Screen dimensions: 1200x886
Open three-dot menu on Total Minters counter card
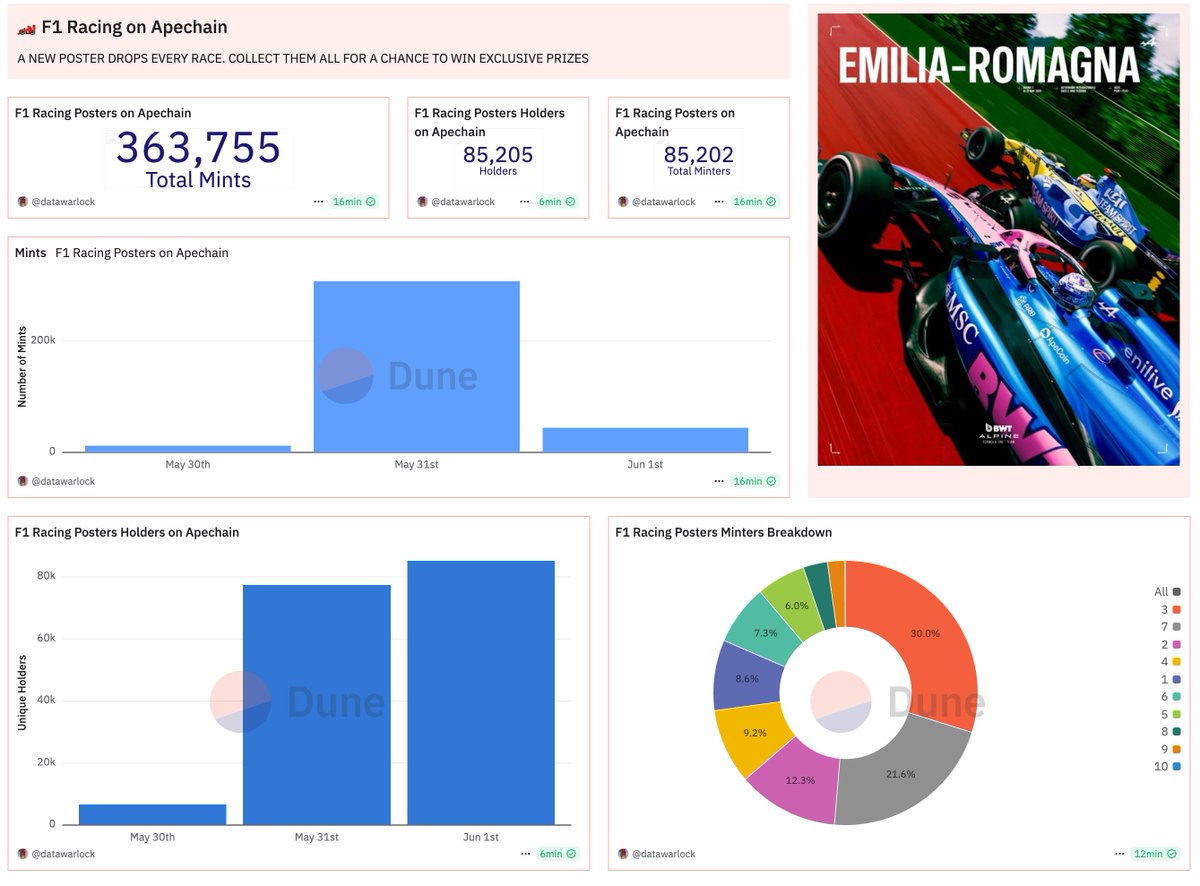(719, 202)
